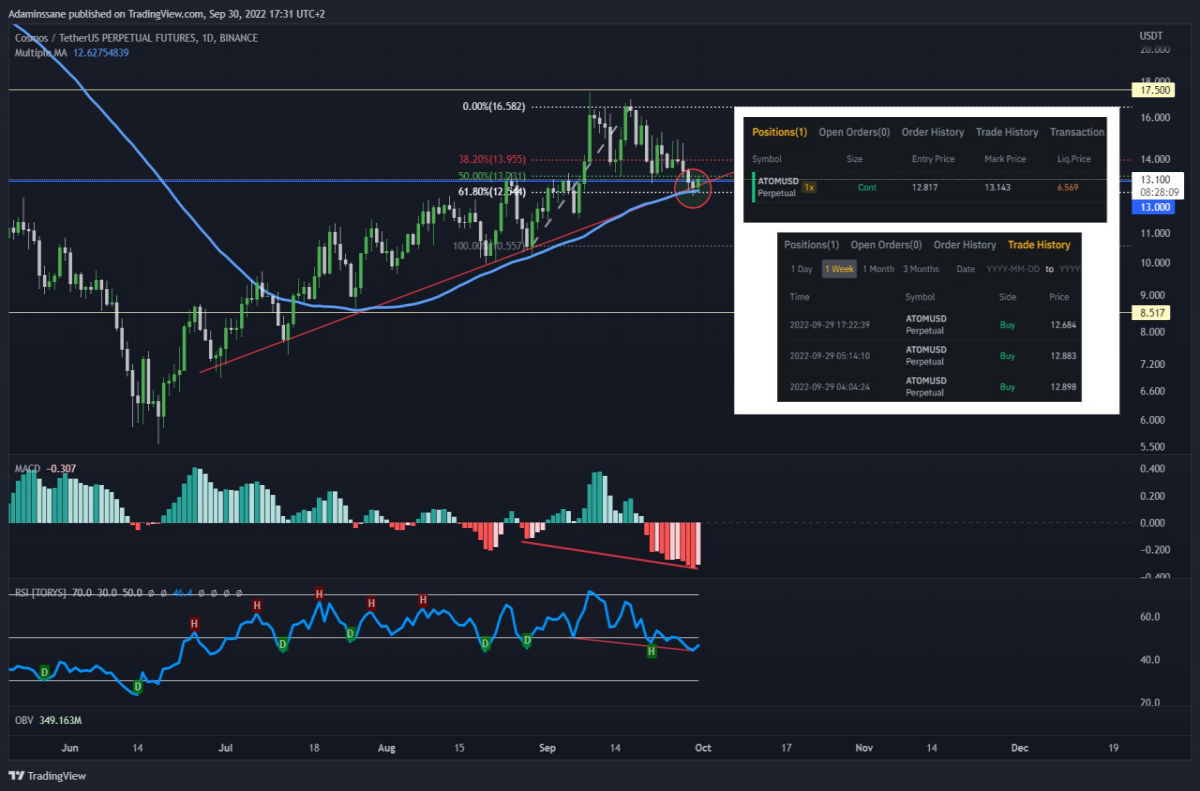Screen dimensions: 1200x791
Task: Click the Cont size value in positions
Action: point(868,187)
